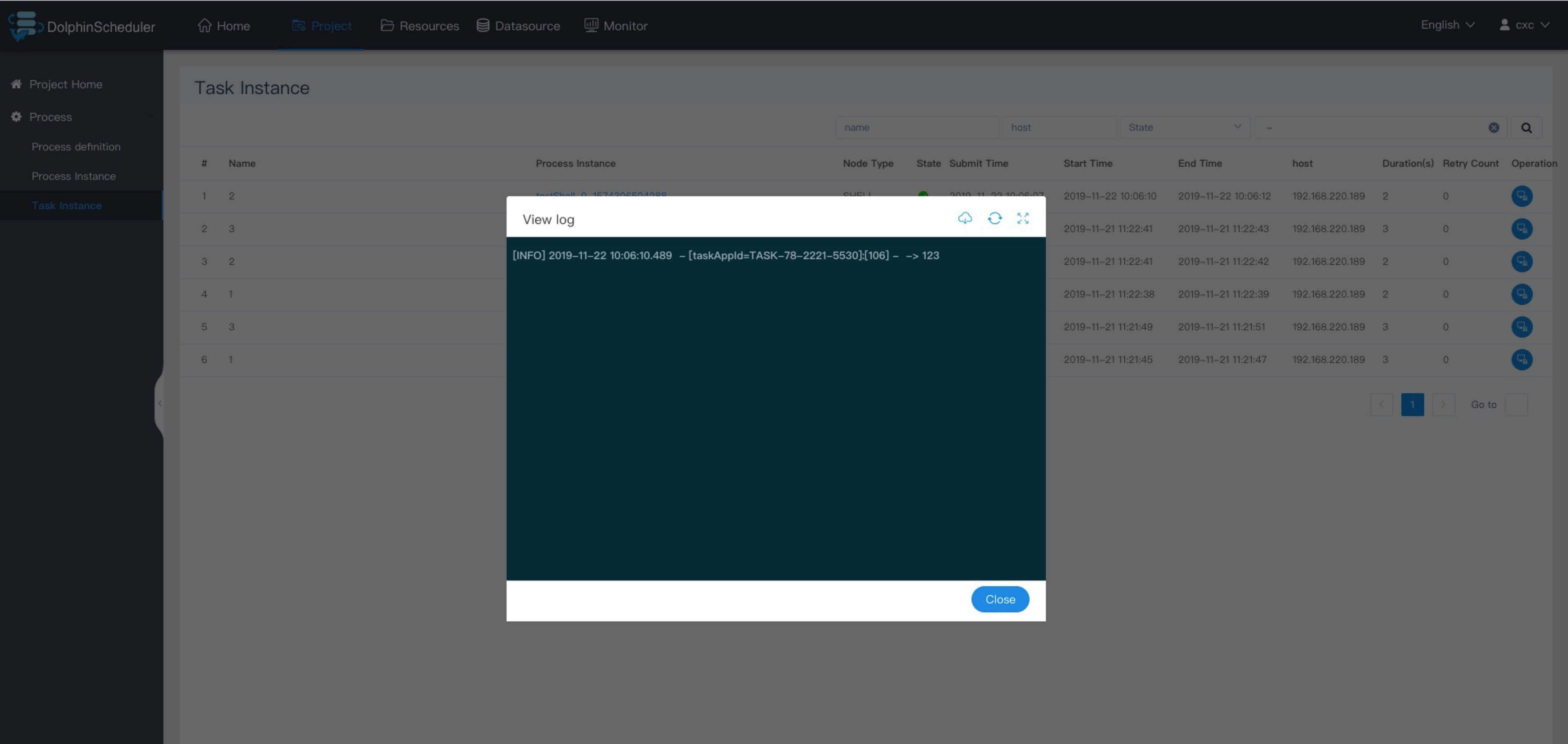Open the Resources tab

point(420,26)
